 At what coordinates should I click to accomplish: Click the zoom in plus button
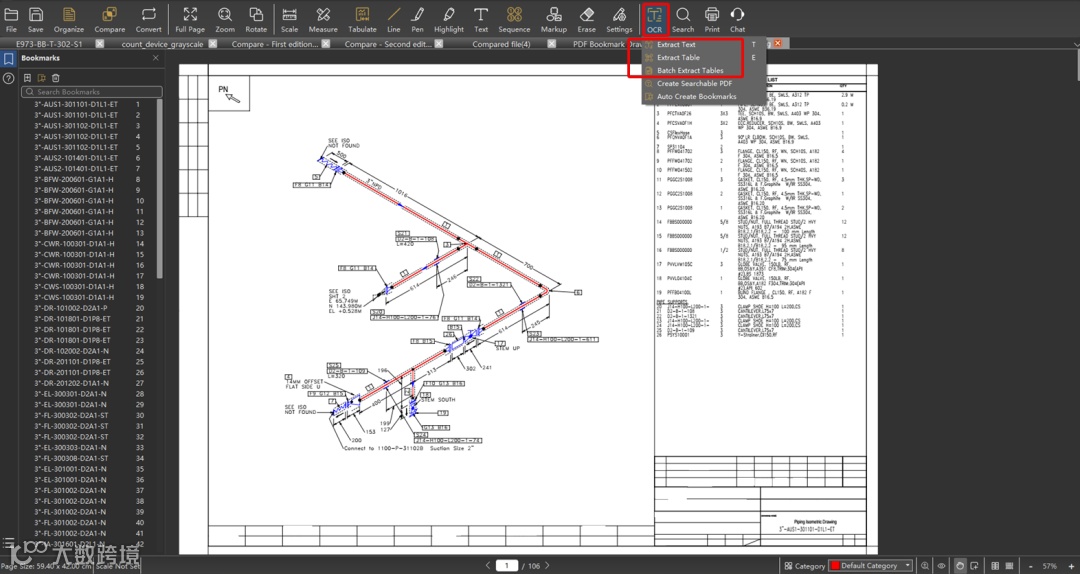tap(1072, 566)
